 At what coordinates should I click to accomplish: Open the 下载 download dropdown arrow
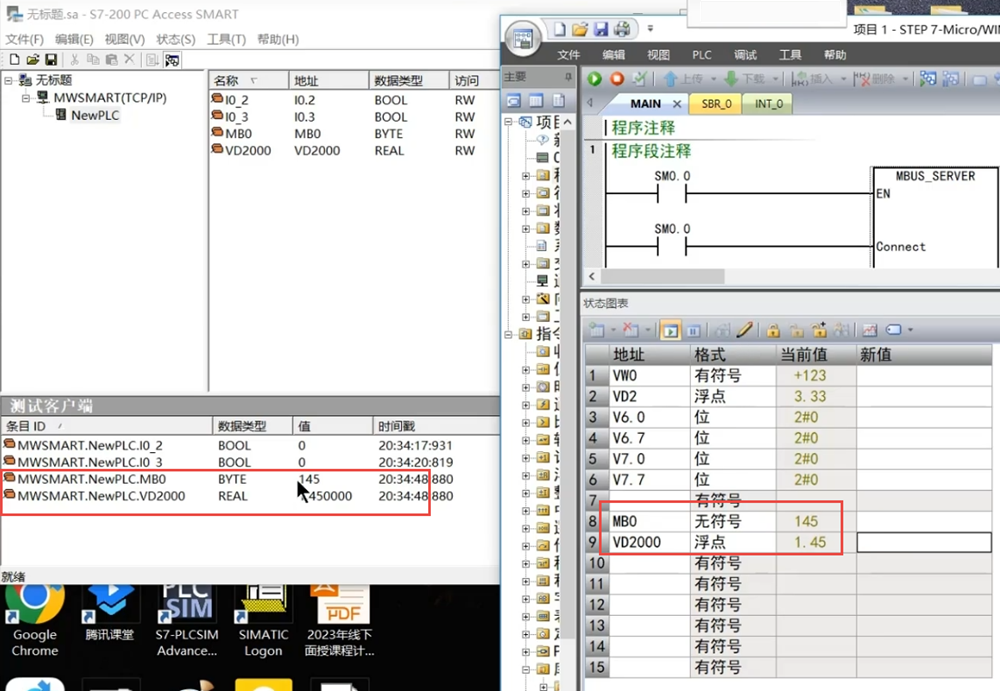(x=777, y=79)
